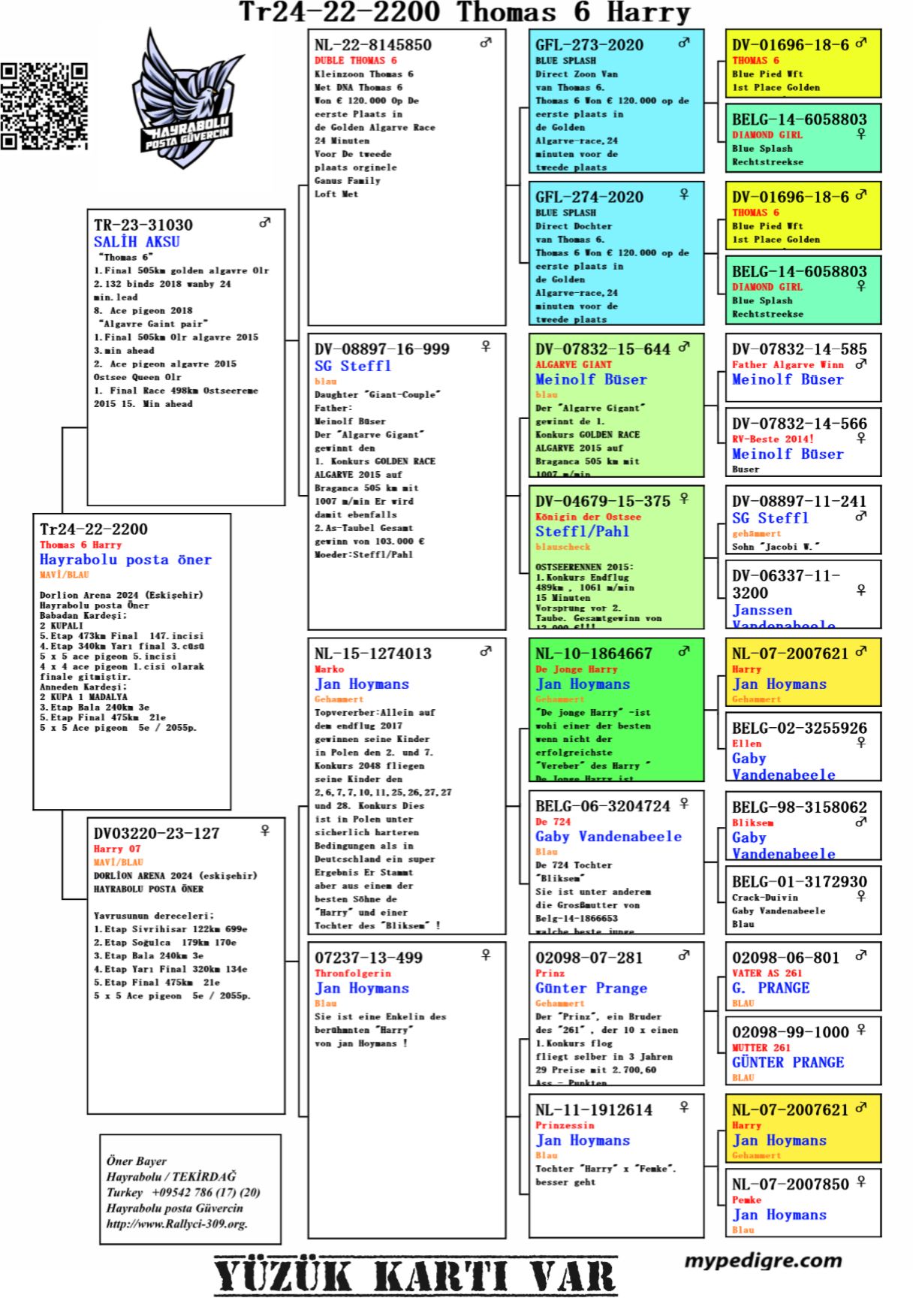The width and height of the screenshot is (913, 1316).
Task: Select the female symbol beside NL-11-1912614
Action: (684, 1107)
